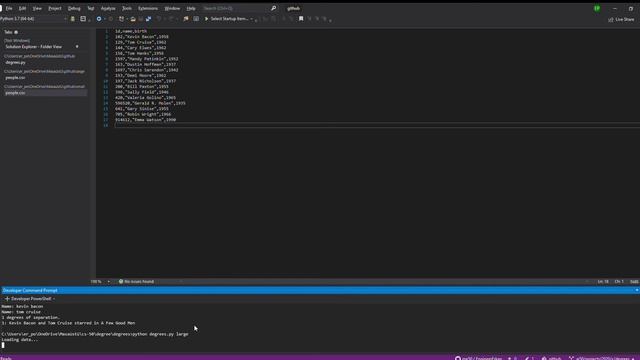640x360 pixels.
Task: Click the Live Share button
Action: coord(621,19)
